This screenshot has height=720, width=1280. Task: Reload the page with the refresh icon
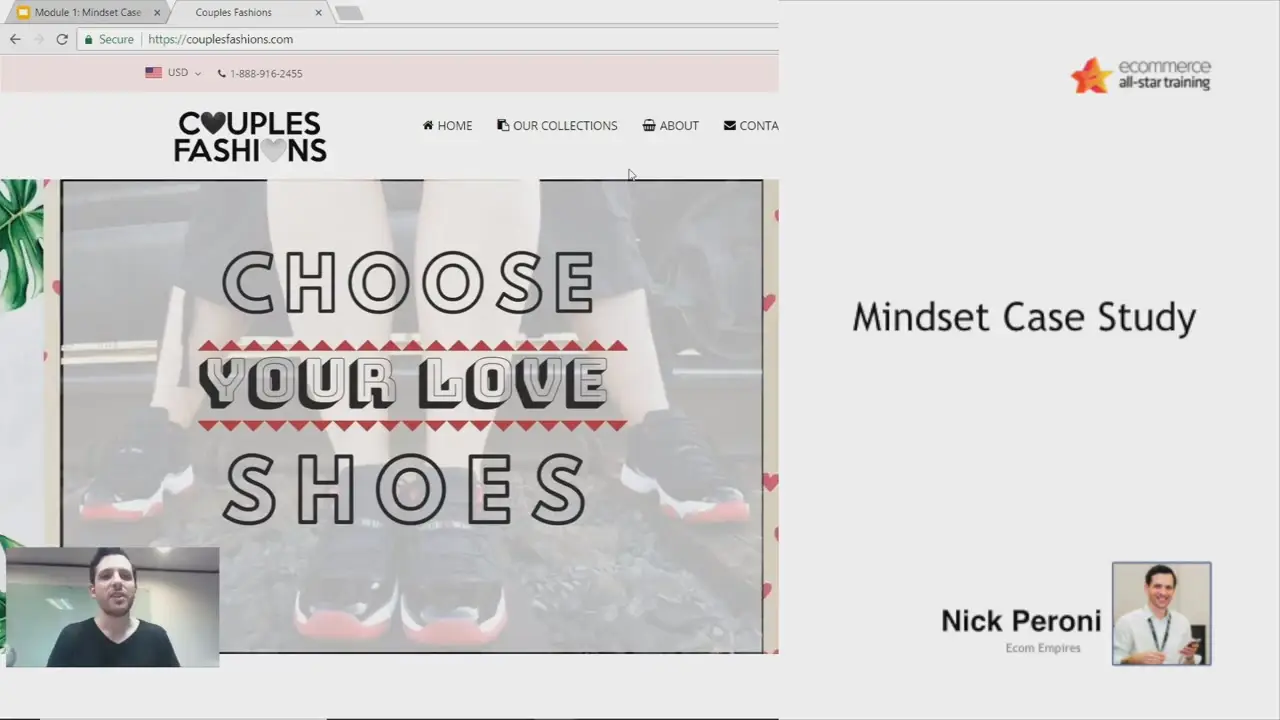pyautogui.click(x=62, y=39)
